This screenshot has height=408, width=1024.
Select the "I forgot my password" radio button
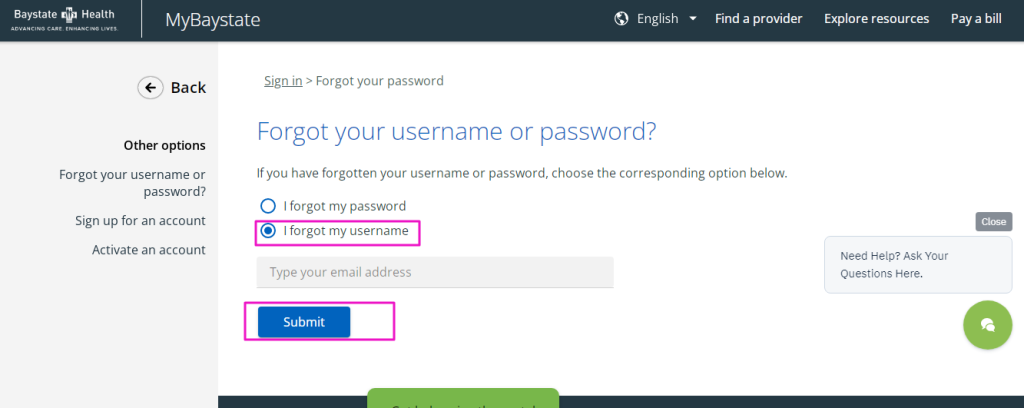click(x=268, y=206)
